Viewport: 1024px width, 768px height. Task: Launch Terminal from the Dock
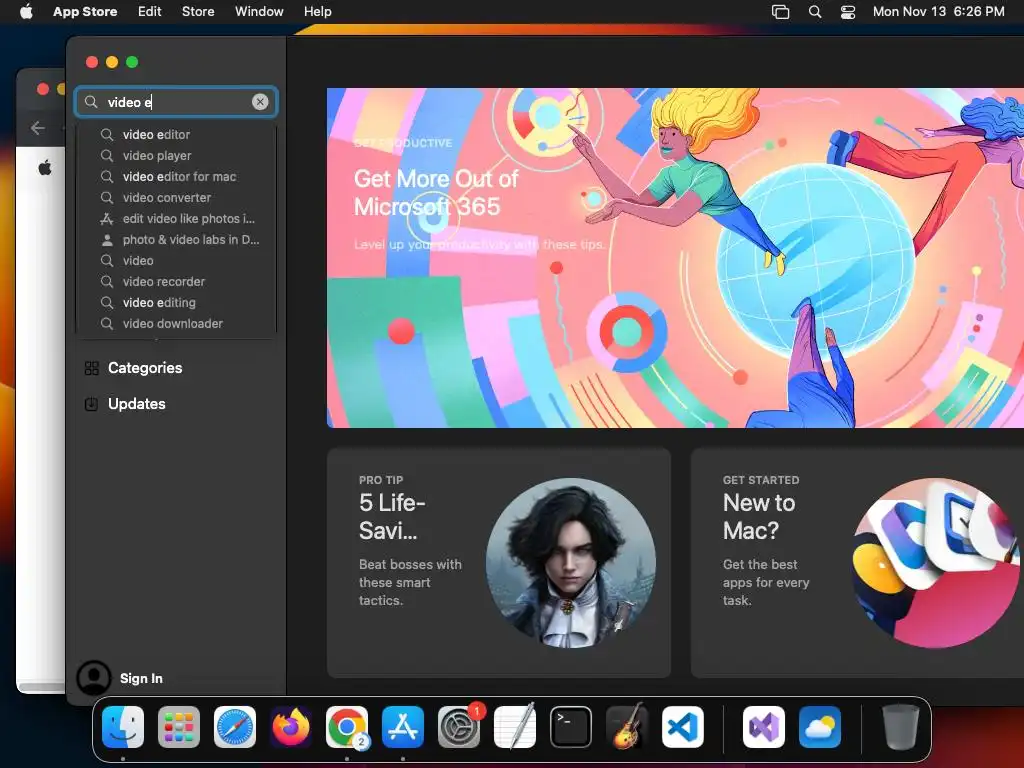pos(571,727)
